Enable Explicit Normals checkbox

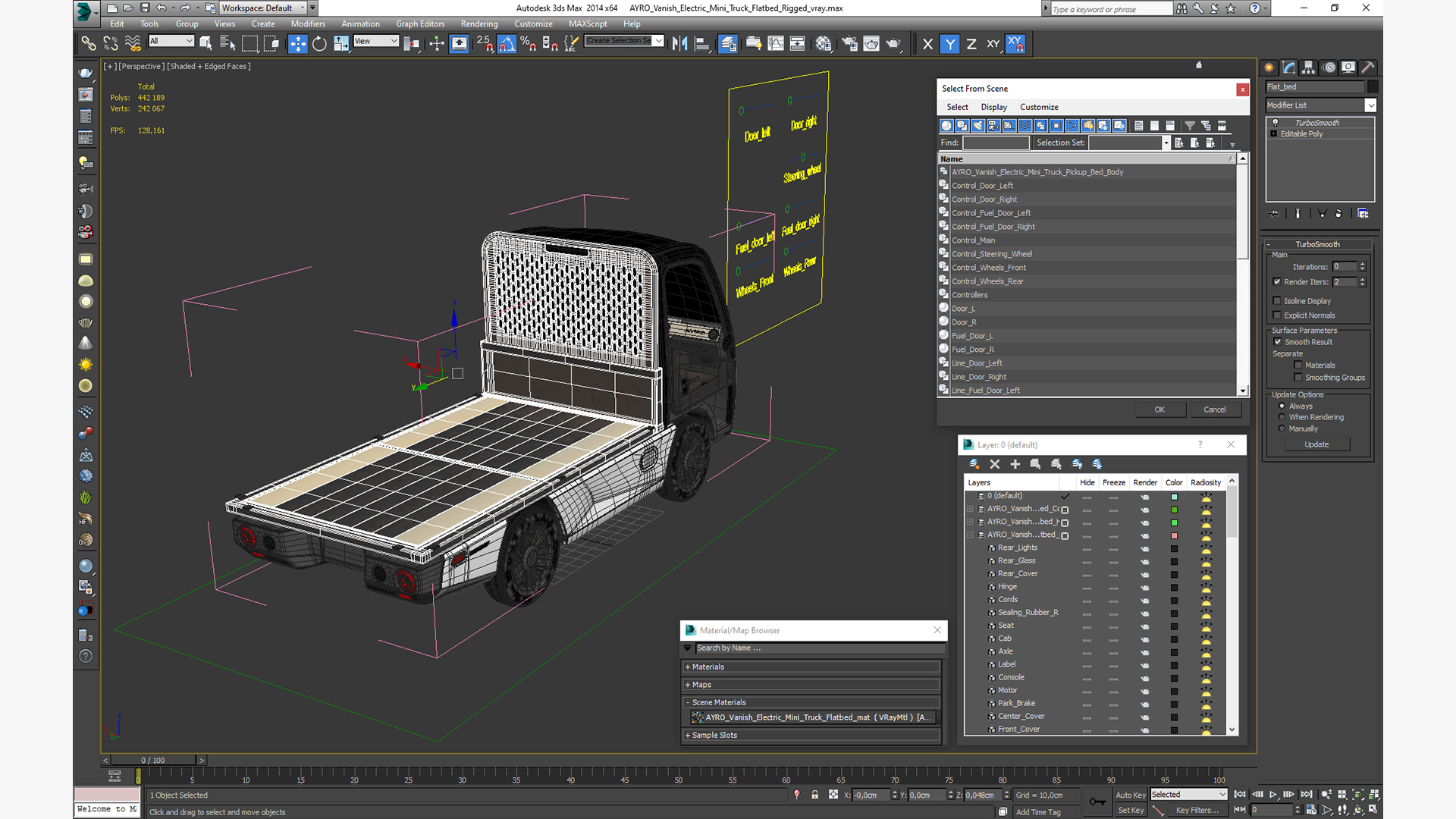tap(1278, 315)
